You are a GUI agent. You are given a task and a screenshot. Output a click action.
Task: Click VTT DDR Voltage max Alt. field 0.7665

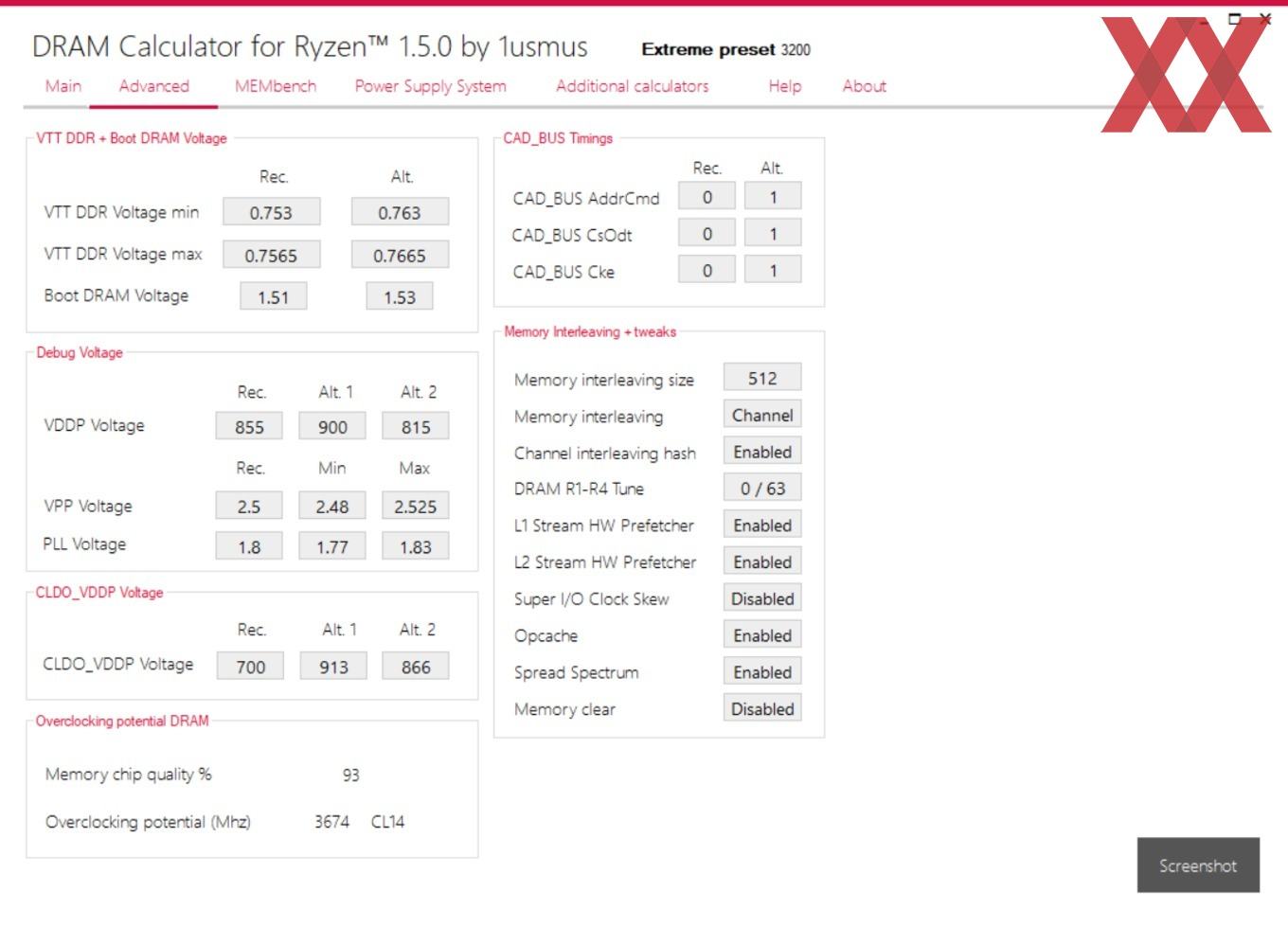[400, 255]
